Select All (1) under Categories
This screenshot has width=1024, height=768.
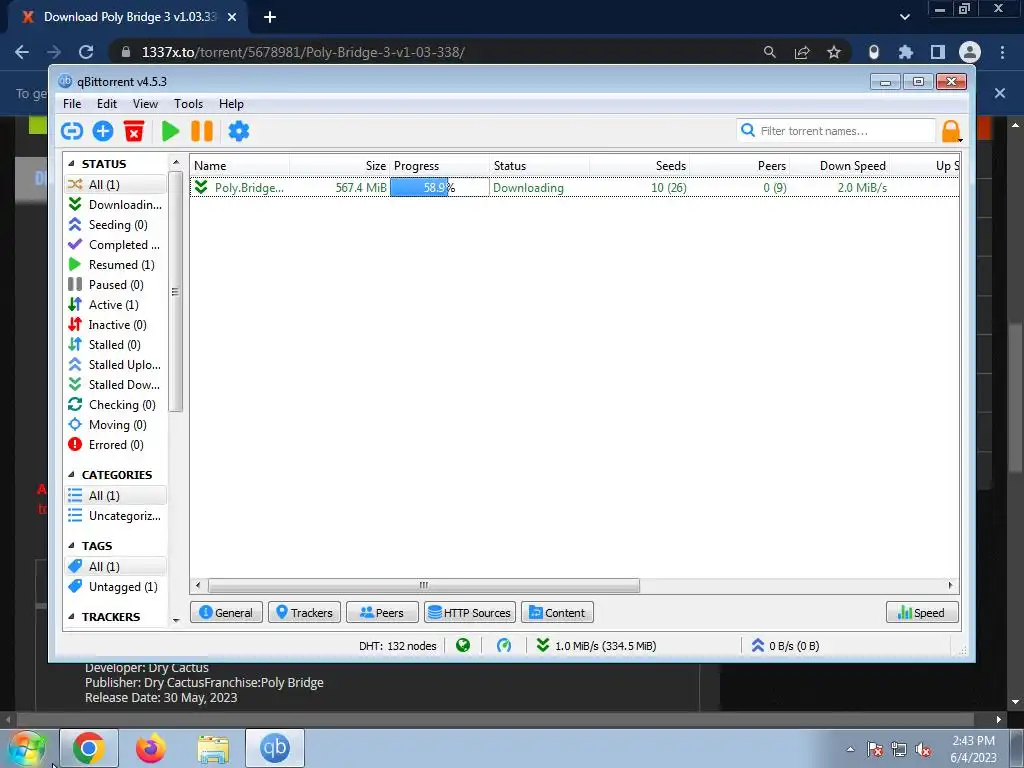click(115, 496)
